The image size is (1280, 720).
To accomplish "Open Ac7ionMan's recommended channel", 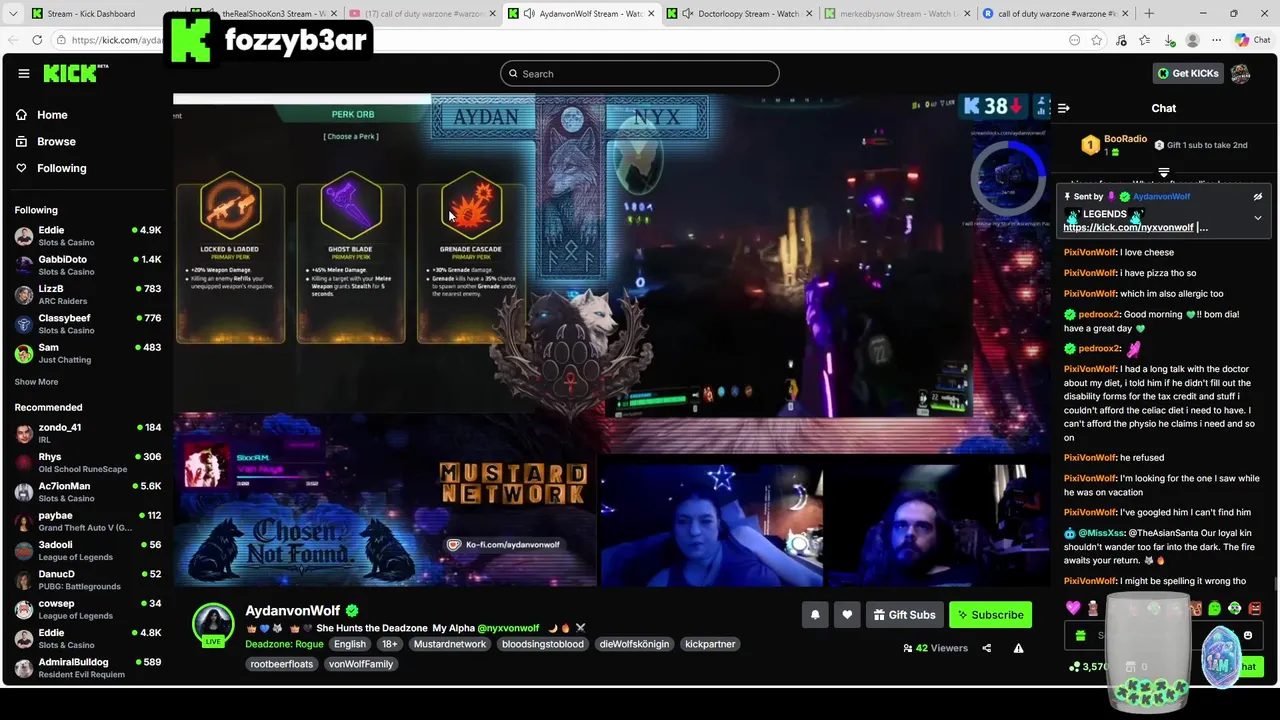I will point(87,492).
